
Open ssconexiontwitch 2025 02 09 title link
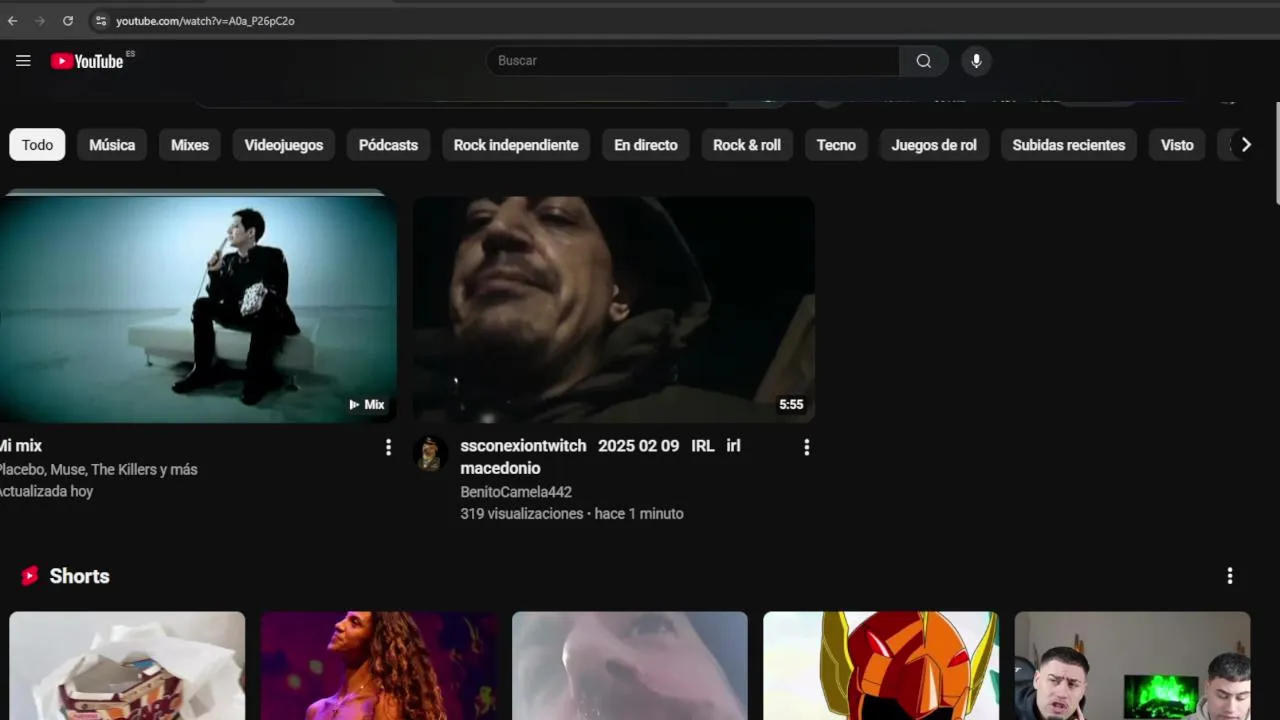click(600, 457)
